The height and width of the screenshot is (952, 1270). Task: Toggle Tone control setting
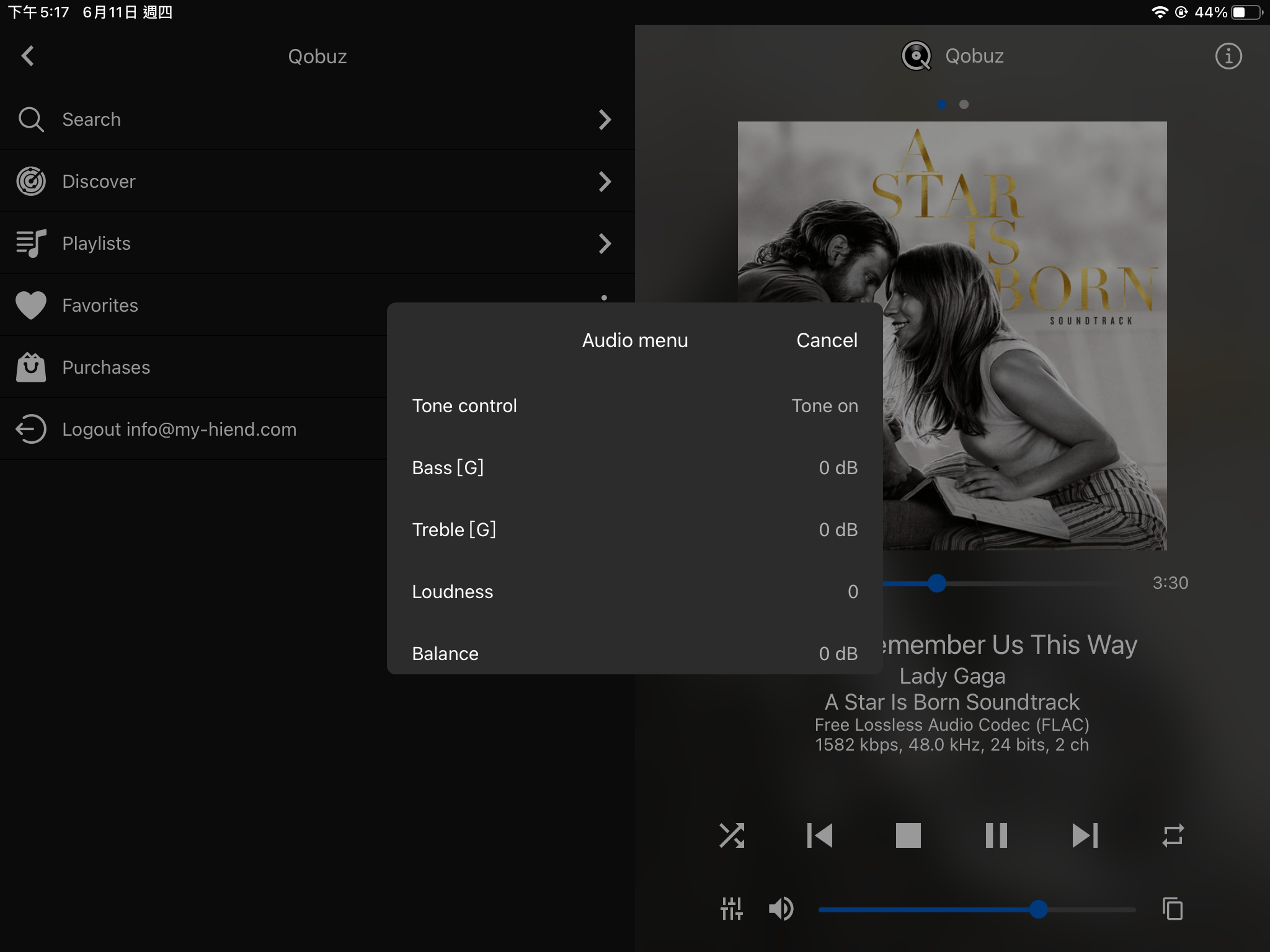(x=635, y=406)
